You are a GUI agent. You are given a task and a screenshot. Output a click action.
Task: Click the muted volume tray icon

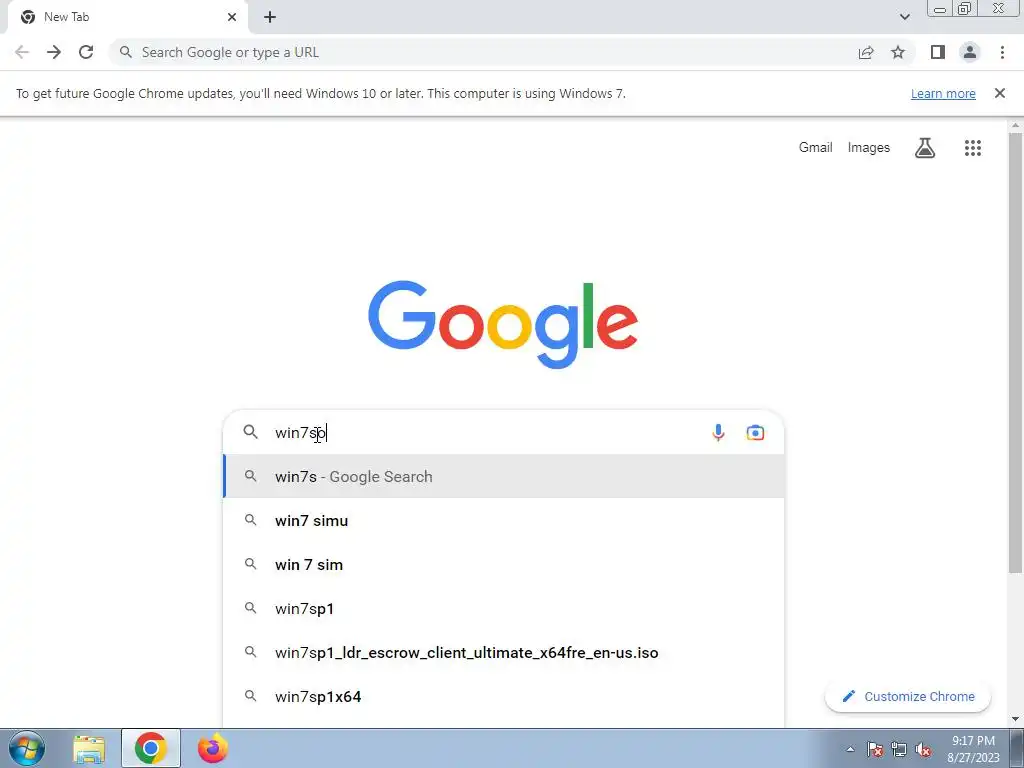(x=923, y=749)
